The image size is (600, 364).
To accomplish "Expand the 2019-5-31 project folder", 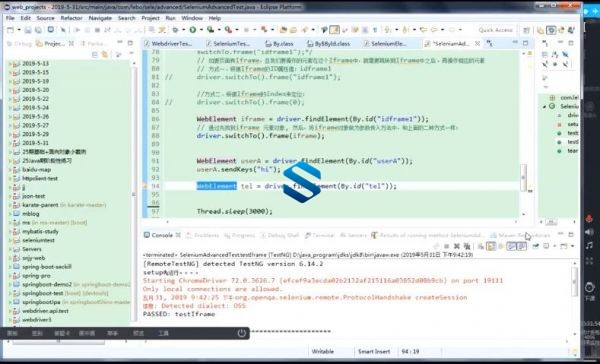I will [x=10, y=143].
